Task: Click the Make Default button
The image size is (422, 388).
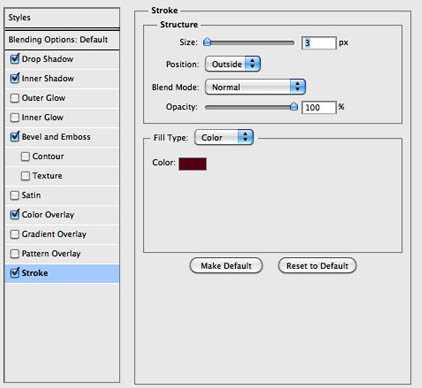Action: point(226,266)
